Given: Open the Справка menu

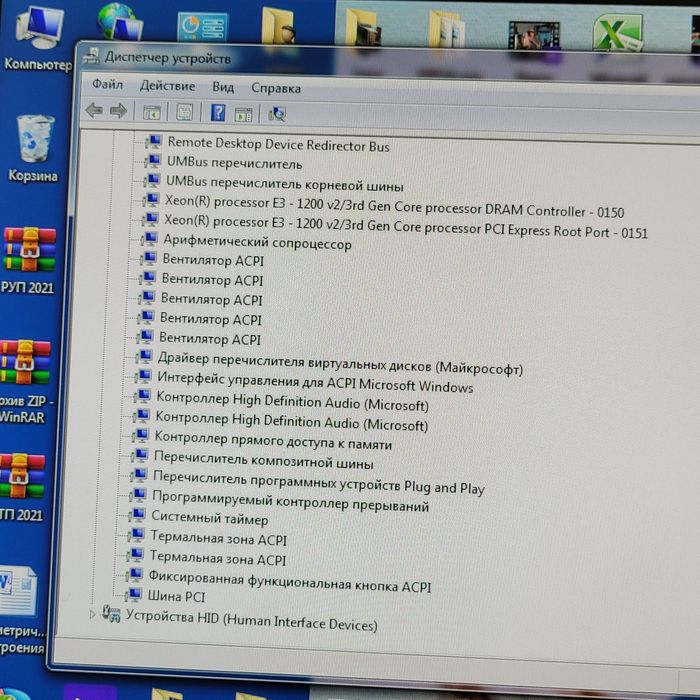Looking at the screenshot, I should point(276,88).
